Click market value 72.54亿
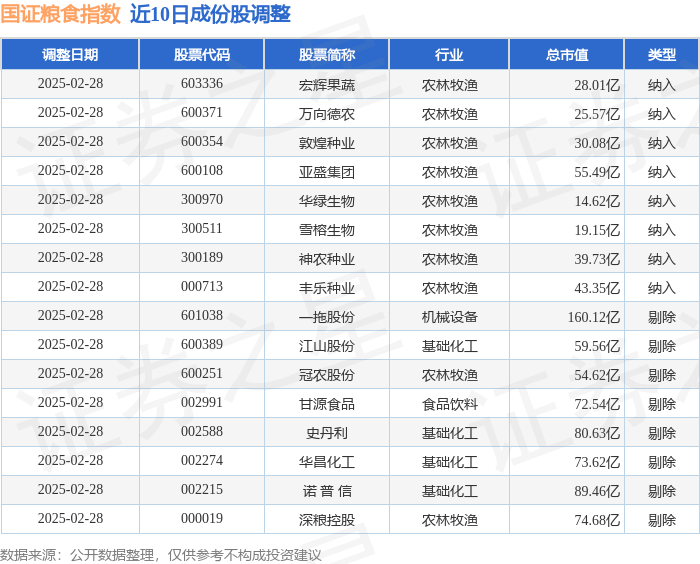The image size is (700, 564). point(597,404)
